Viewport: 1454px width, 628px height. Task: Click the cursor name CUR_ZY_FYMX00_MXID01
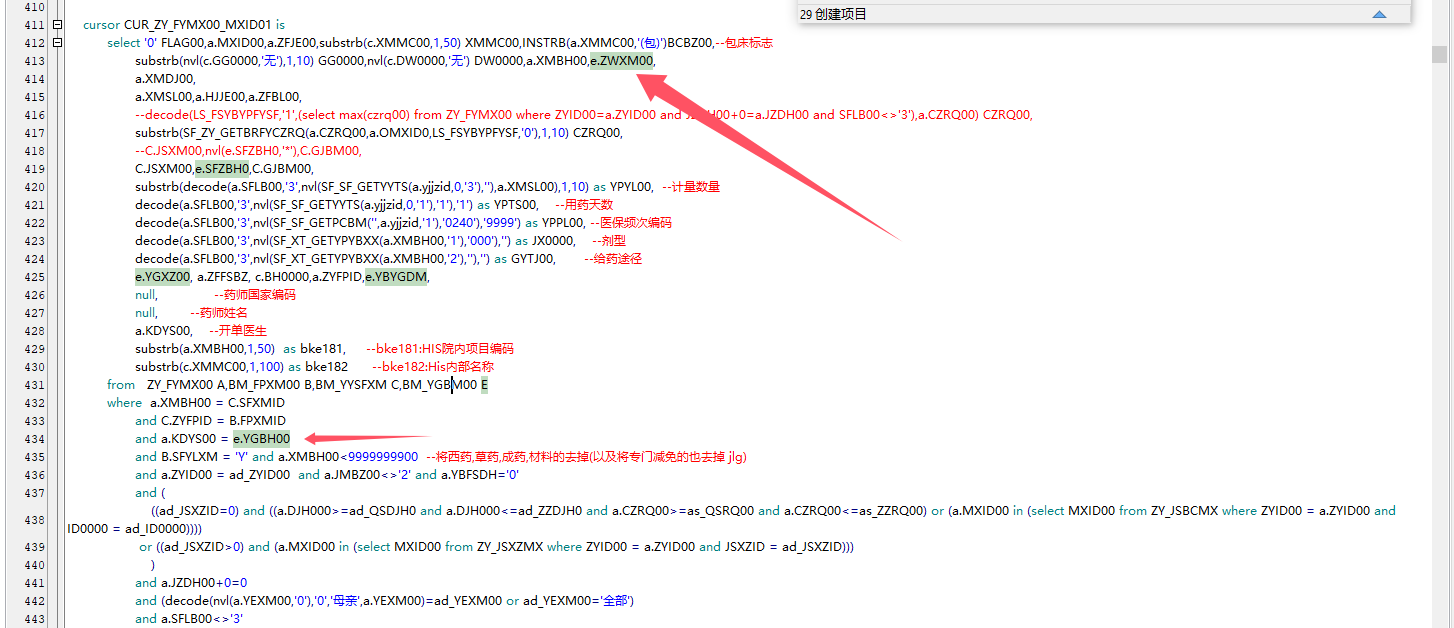pos(200,24)
